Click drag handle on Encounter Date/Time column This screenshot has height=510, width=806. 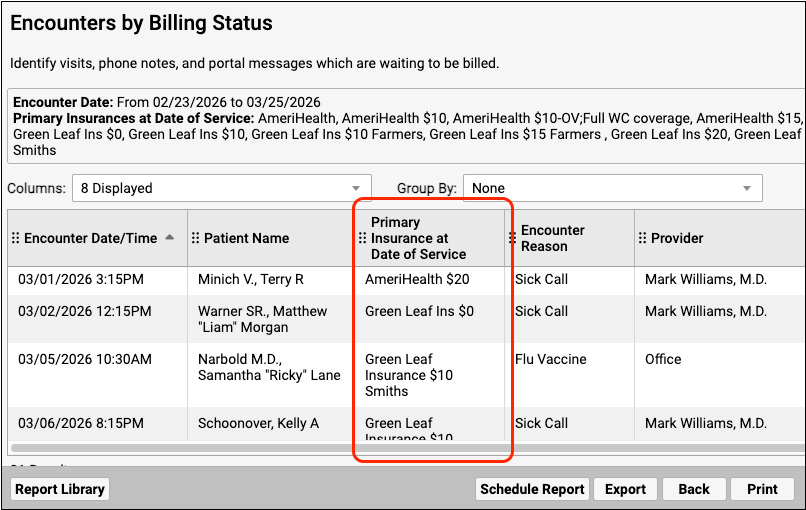pos(15,238)
